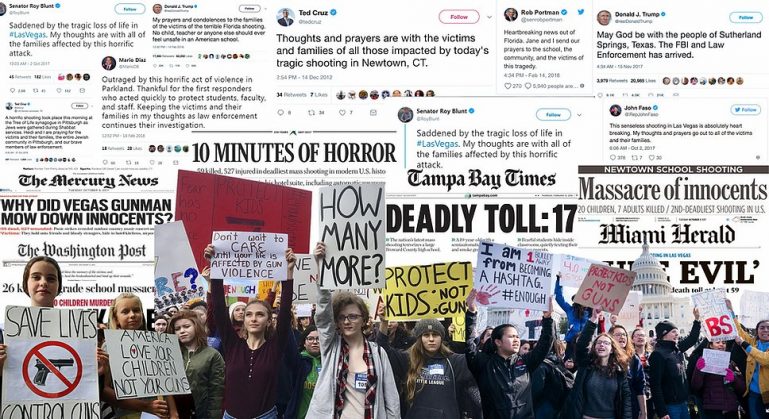769x419 pixels.
Task: Click the reply icon under Ted Cruz's tweet
Action: point(281,113)
